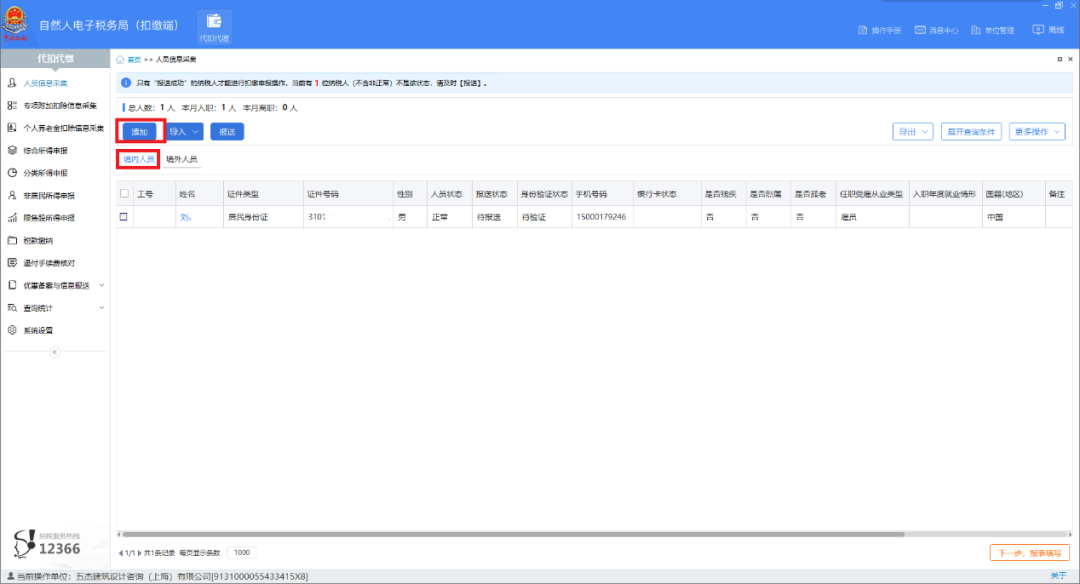The image size is (1080, 584).
Task: Click the user icon in the status bar
Action: [x=10, y=576]
